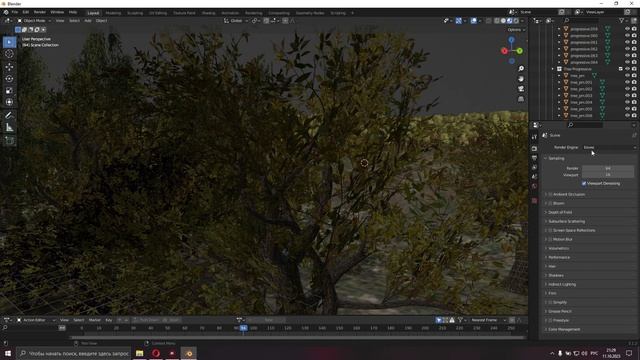Switch perspective/orthographic grid icon
Screen dimensions: 640x360
click(x=521, y=99)
